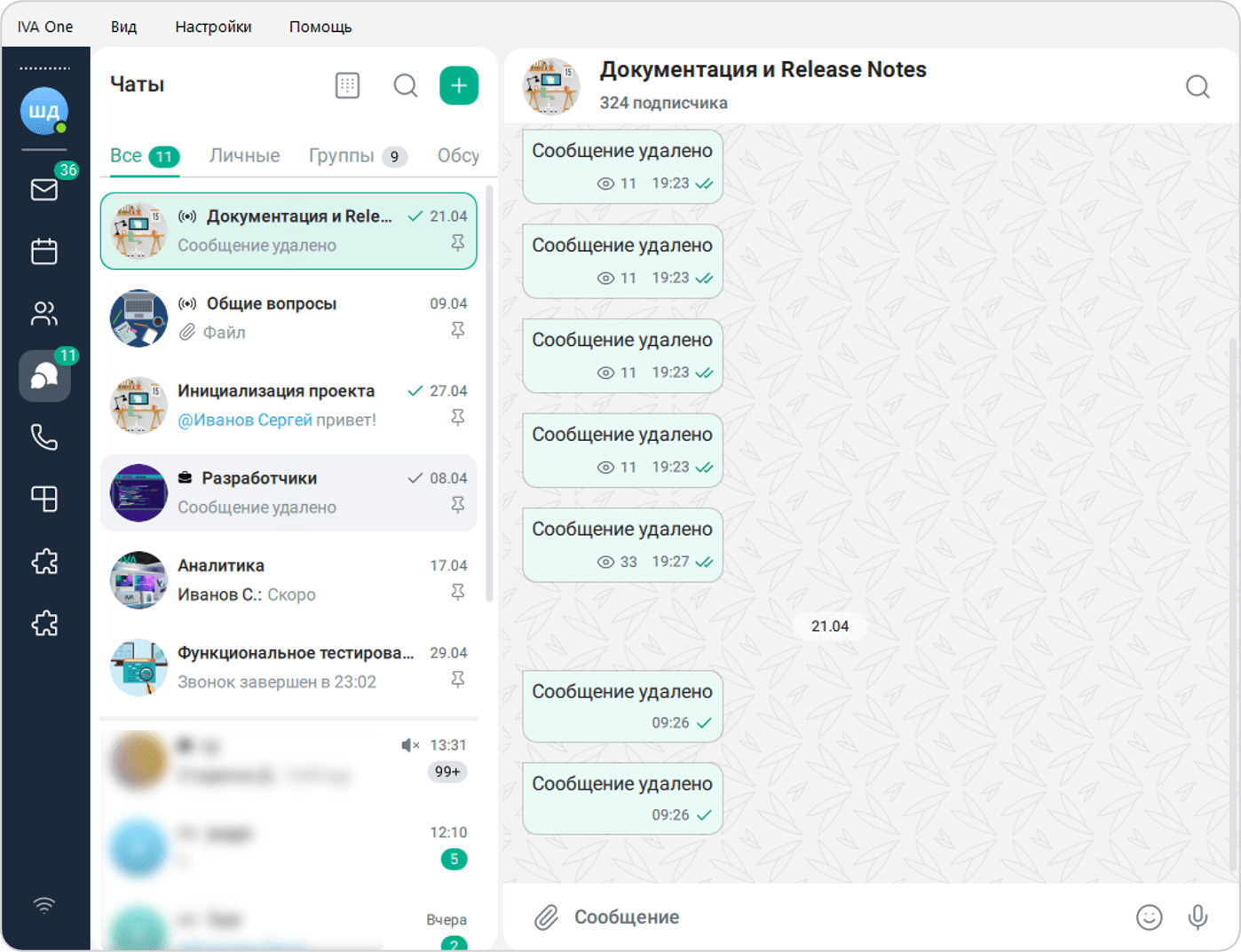Open search in the chats list
Viewport: 1241px width, 952px height.
(x=406, y=85)
